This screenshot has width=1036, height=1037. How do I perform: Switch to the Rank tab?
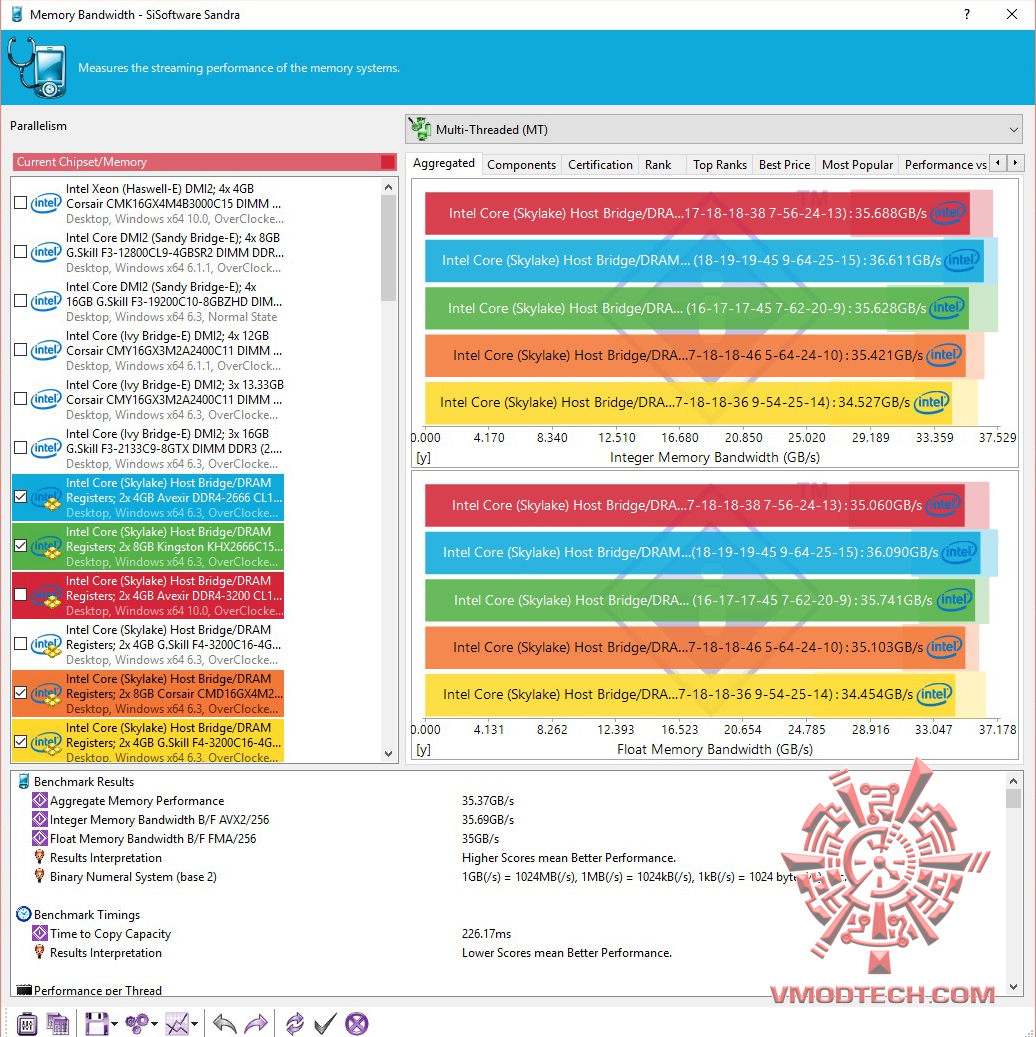tap(658, 165)
